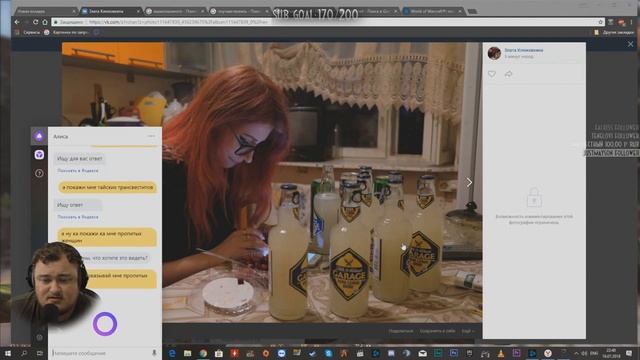Expand the "Другие закладки" bookmarks folder

coord(614,32)
